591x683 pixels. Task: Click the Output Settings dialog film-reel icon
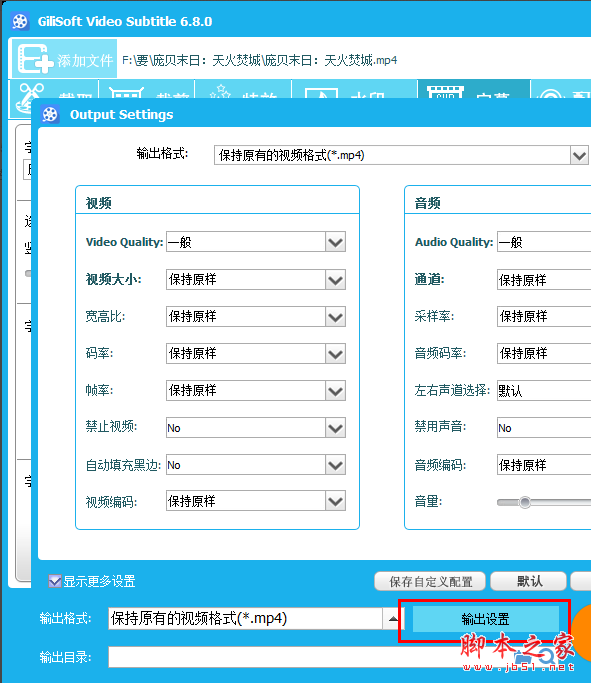50,115
